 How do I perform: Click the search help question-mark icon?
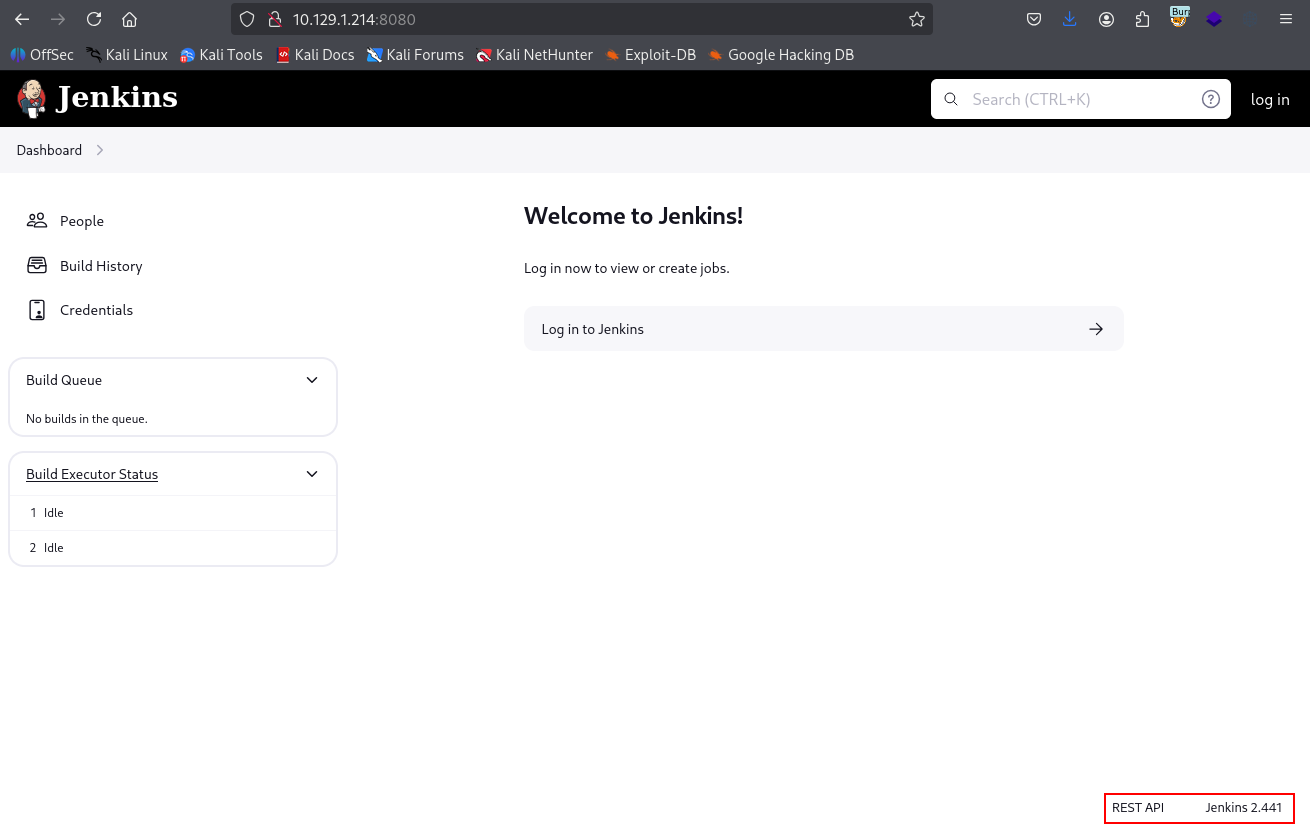1211,99
